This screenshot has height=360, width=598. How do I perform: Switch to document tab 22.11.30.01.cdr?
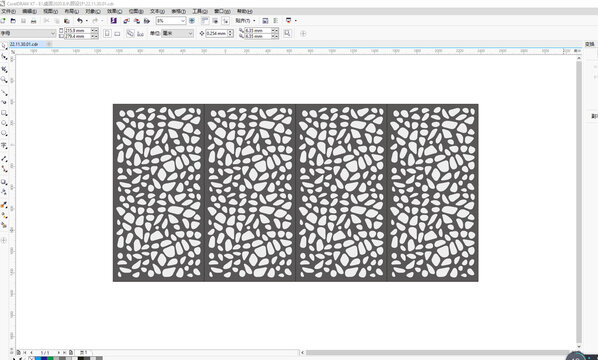pyautogui.click(x=24, y=44)
